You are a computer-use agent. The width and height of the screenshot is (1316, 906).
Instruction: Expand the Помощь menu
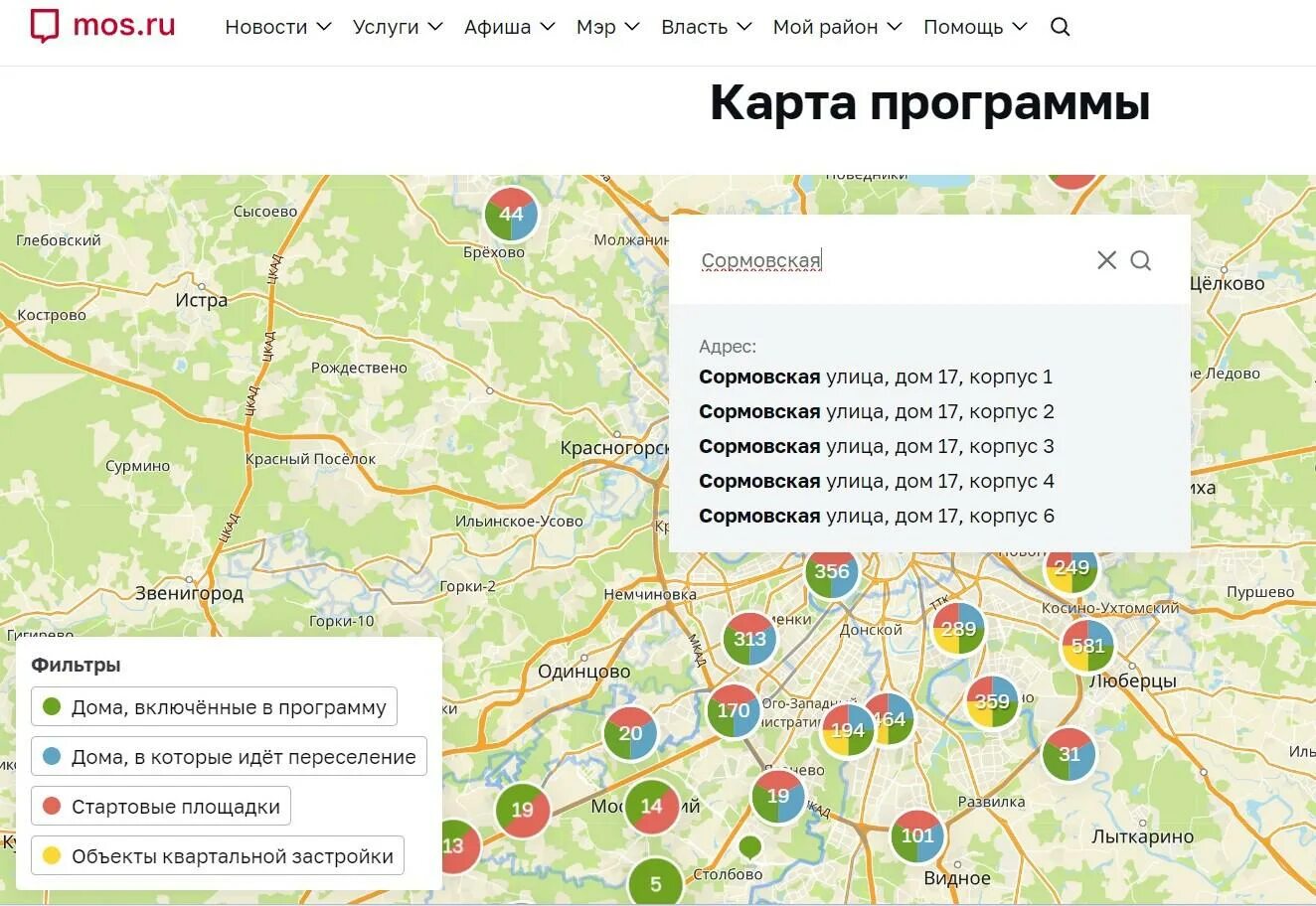point(975,28)
